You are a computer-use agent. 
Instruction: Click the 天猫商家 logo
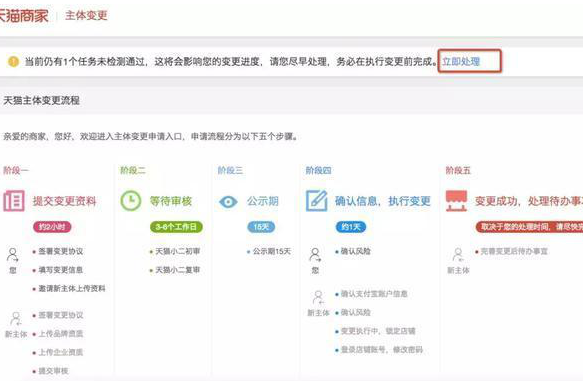[x=24, y=16]
